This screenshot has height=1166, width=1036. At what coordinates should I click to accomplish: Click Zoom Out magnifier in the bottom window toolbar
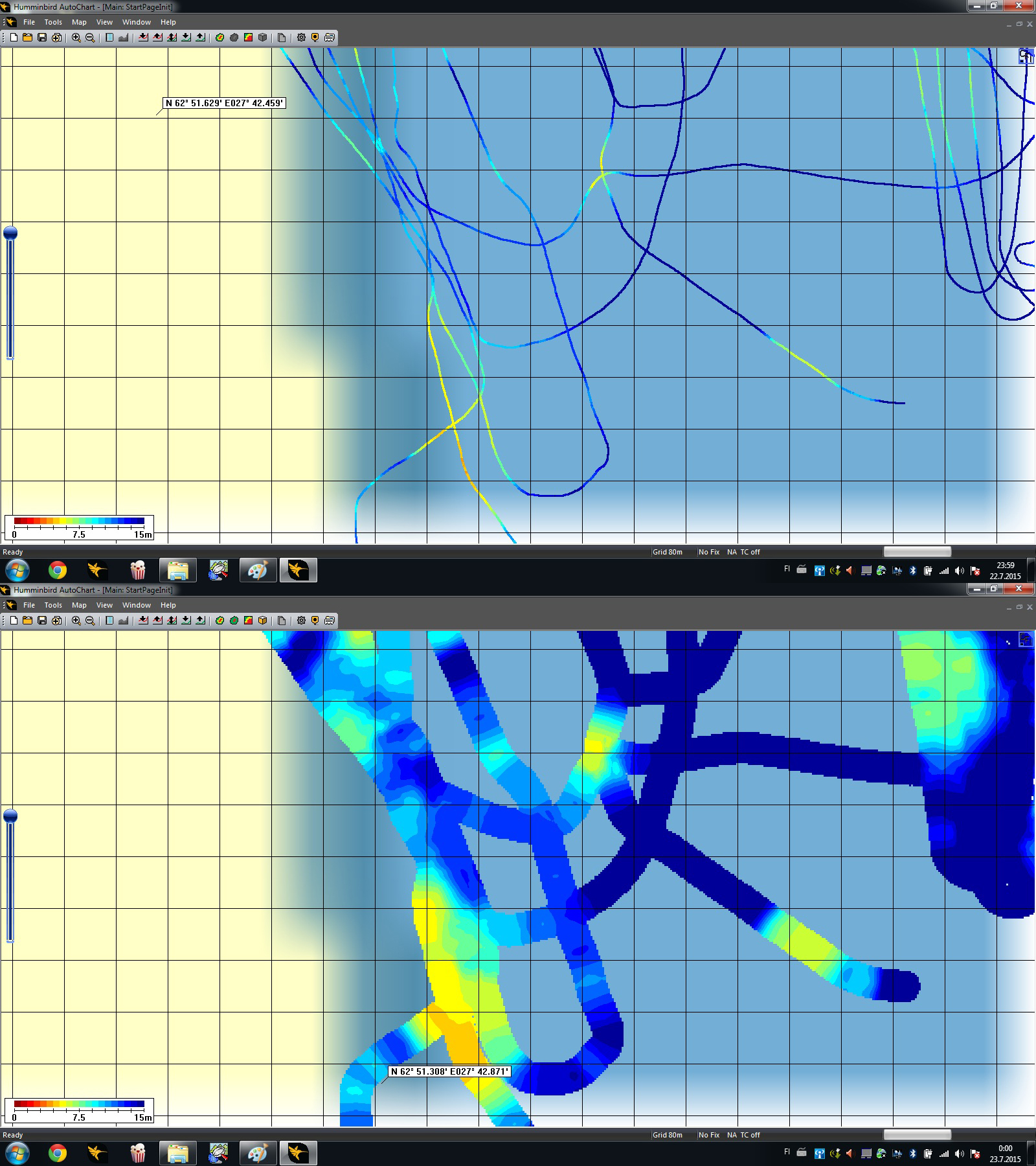pyautogui.click(x=91, y=621)
